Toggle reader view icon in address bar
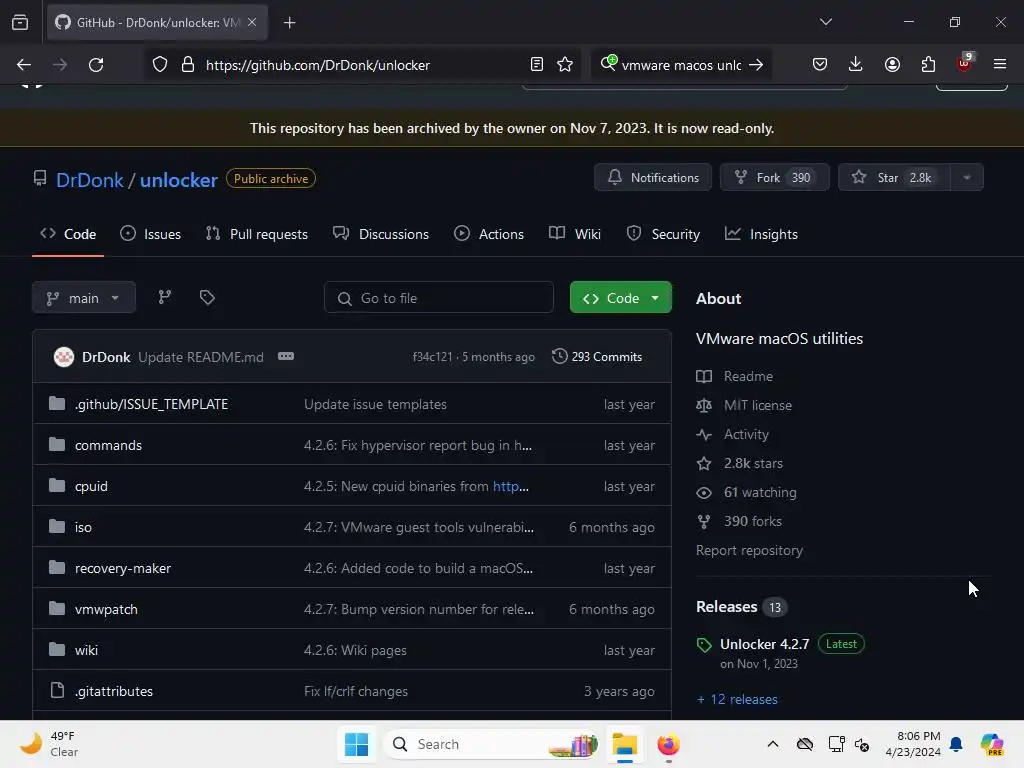This screenshot has height=768, width=1024. [537, 65]
